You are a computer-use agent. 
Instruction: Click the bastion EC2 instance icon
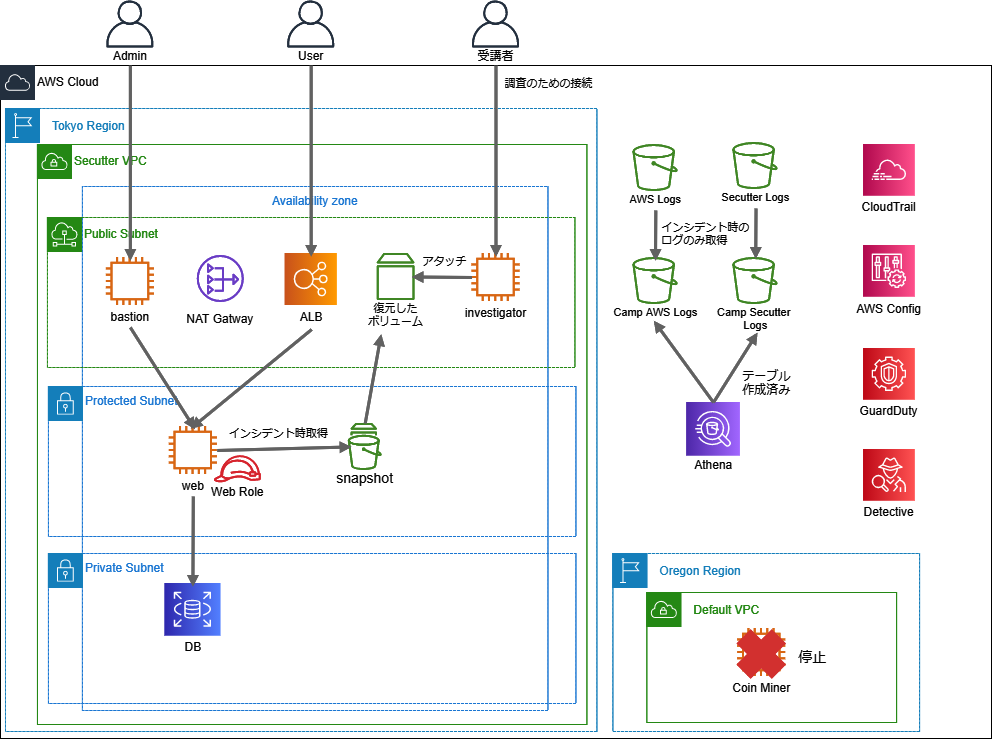tap(130, 279)
